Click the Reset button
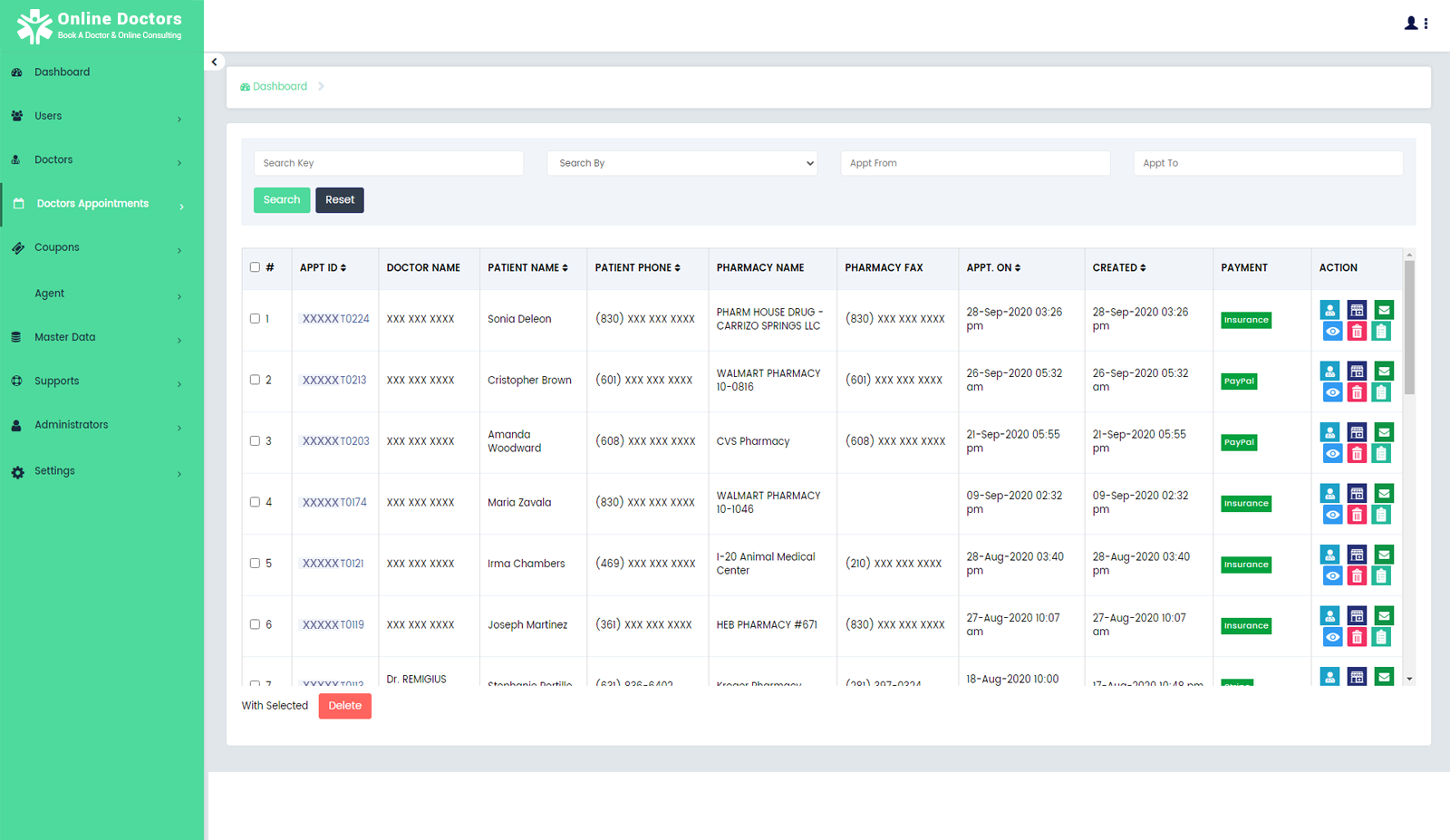Viewport: 1450px width, 840px height. point(340,200)
